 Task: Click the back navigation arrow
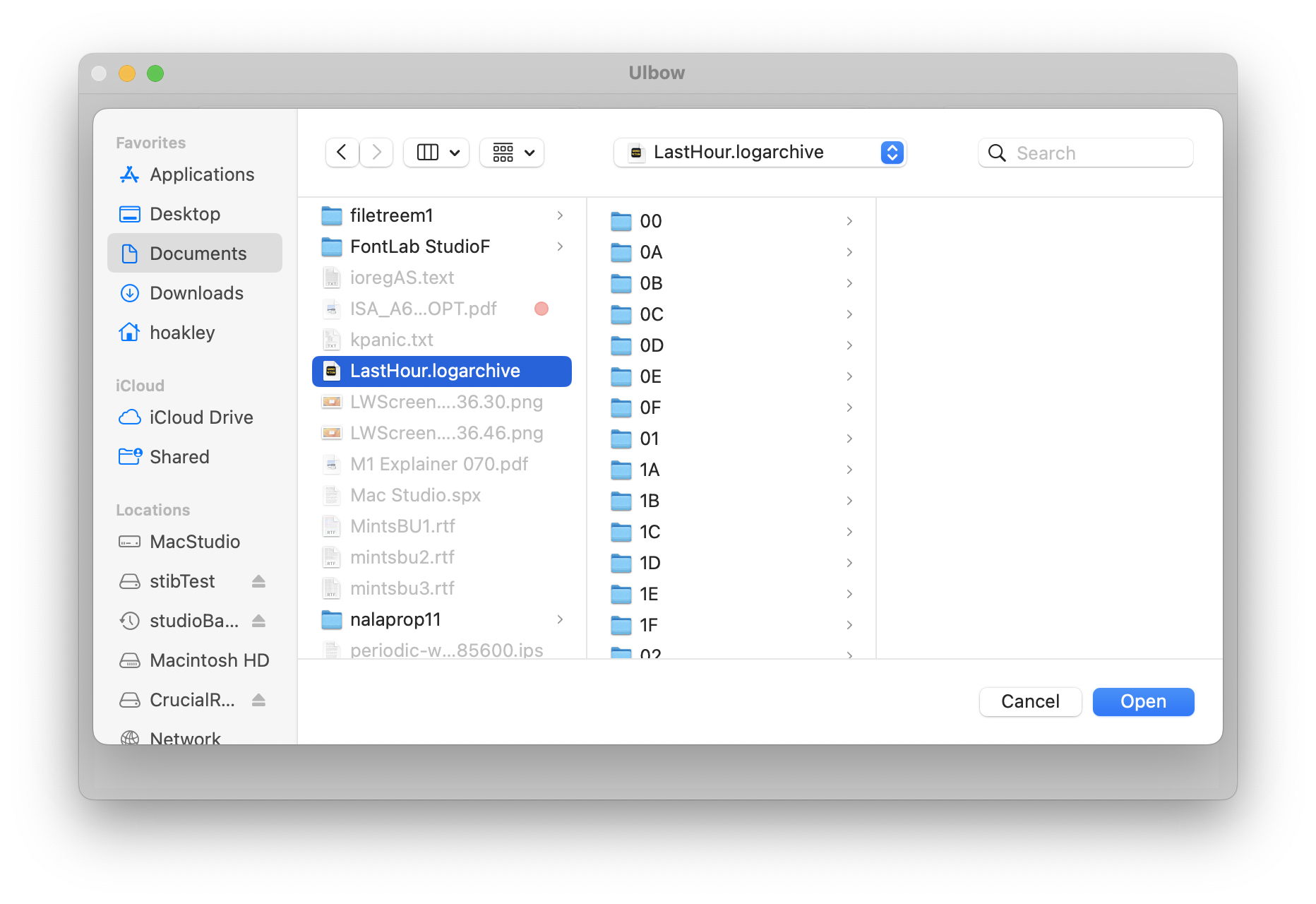[x=342, y=153]
